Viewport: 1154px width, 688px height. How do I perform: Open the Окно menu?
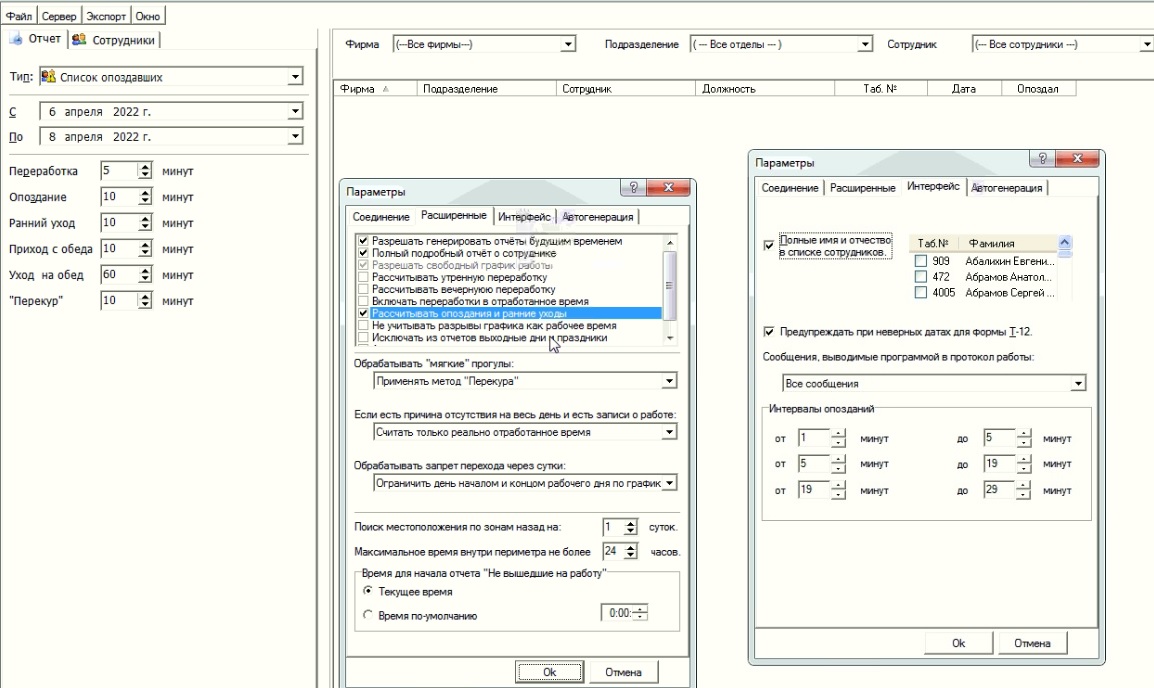[147, 15]
